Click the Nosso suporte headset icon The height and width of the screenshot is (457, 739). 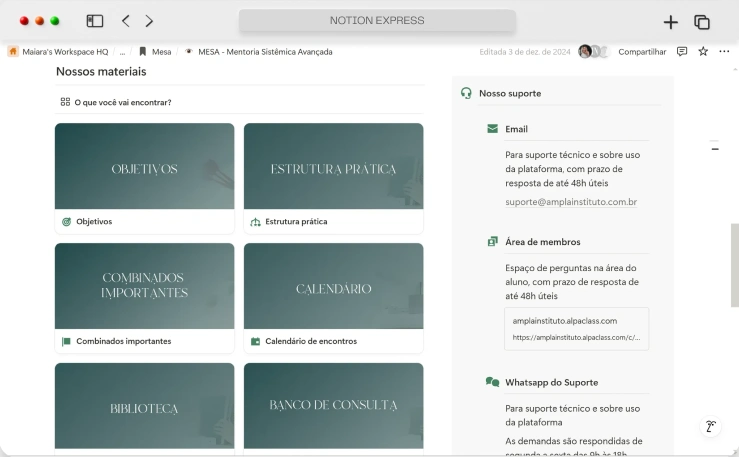pyautogui.click(x=466, y=93)
